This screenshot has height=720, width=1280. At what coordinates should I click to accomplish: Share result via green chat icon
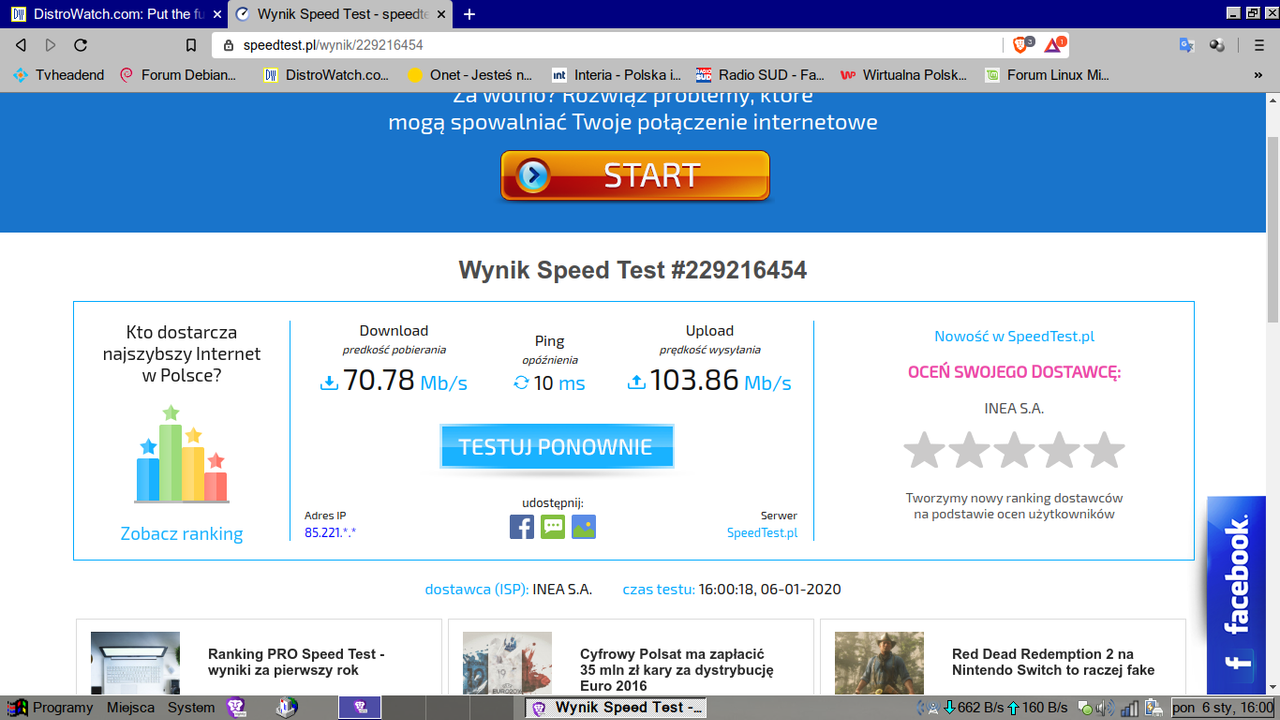[553, 526]
